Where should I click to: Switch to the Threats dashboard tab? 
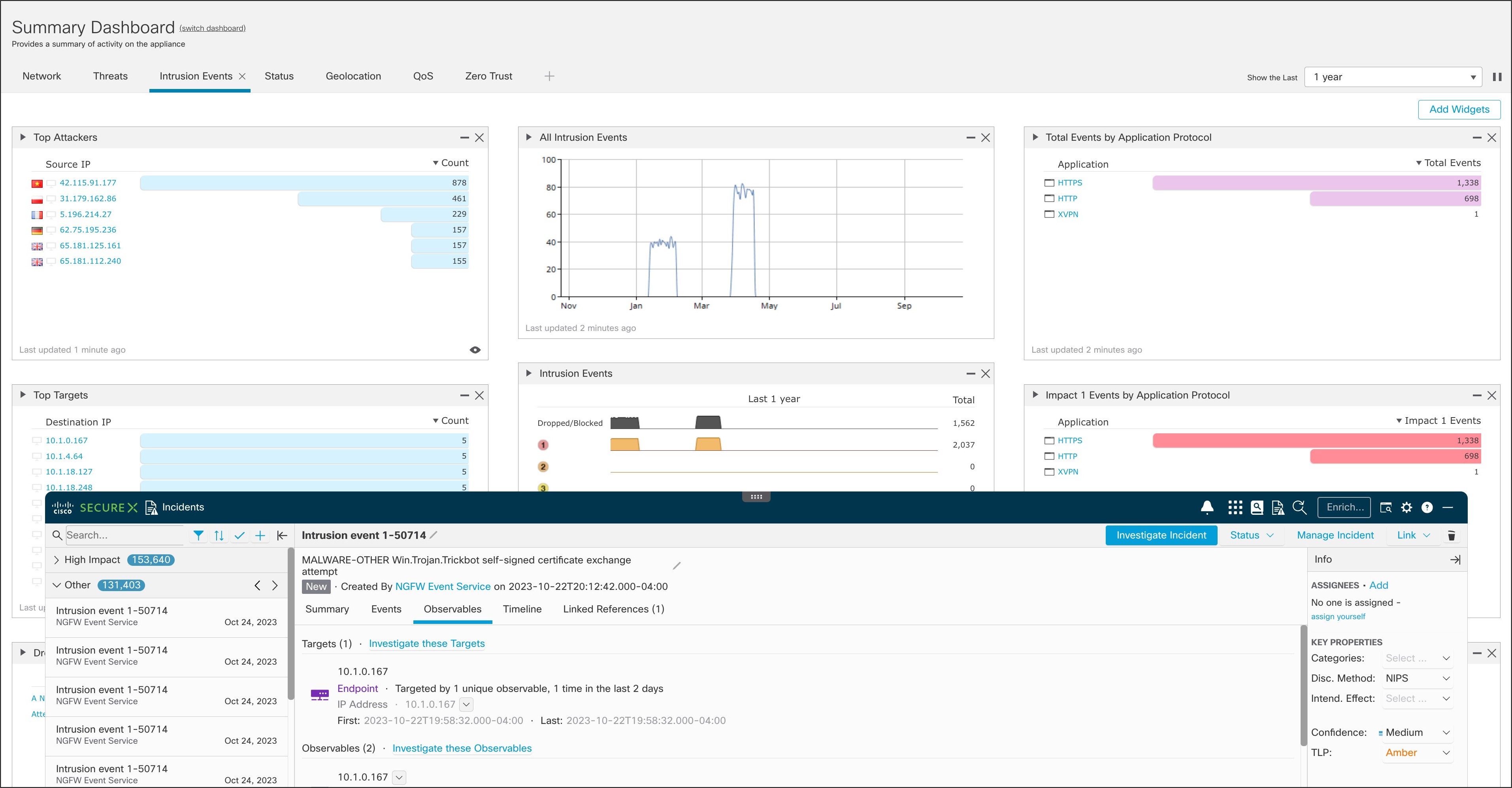coord(110,76)
